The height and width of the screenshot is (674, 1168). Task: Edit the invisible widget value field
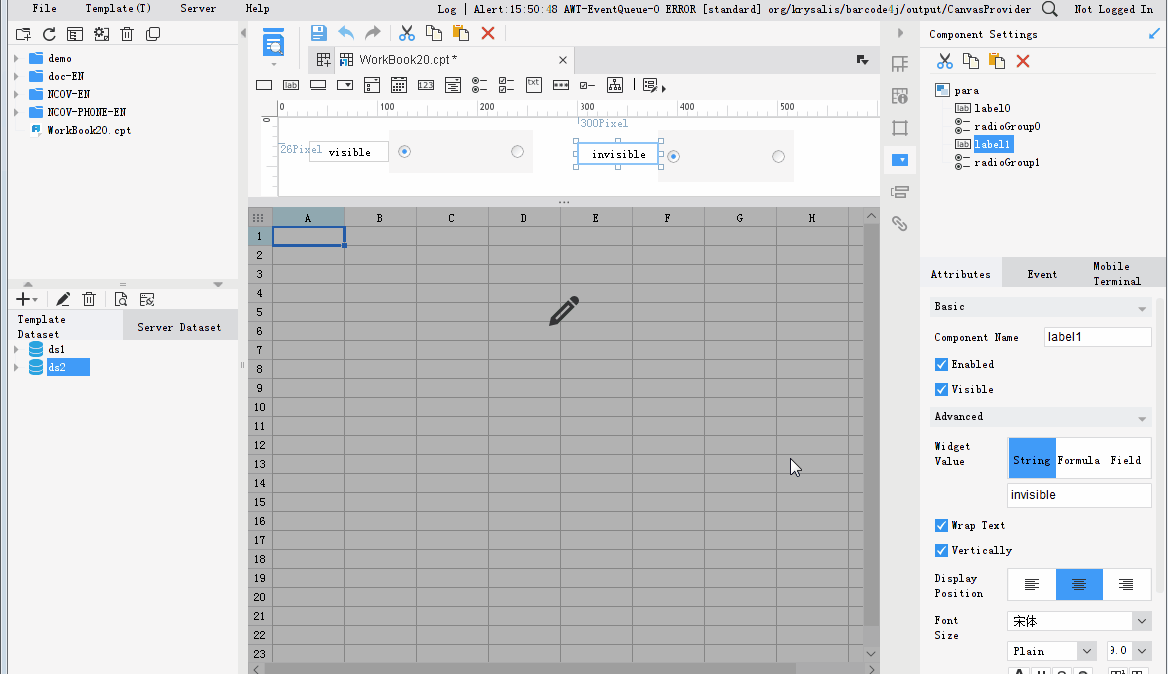pyautogui.click(x=1079, y=495)
